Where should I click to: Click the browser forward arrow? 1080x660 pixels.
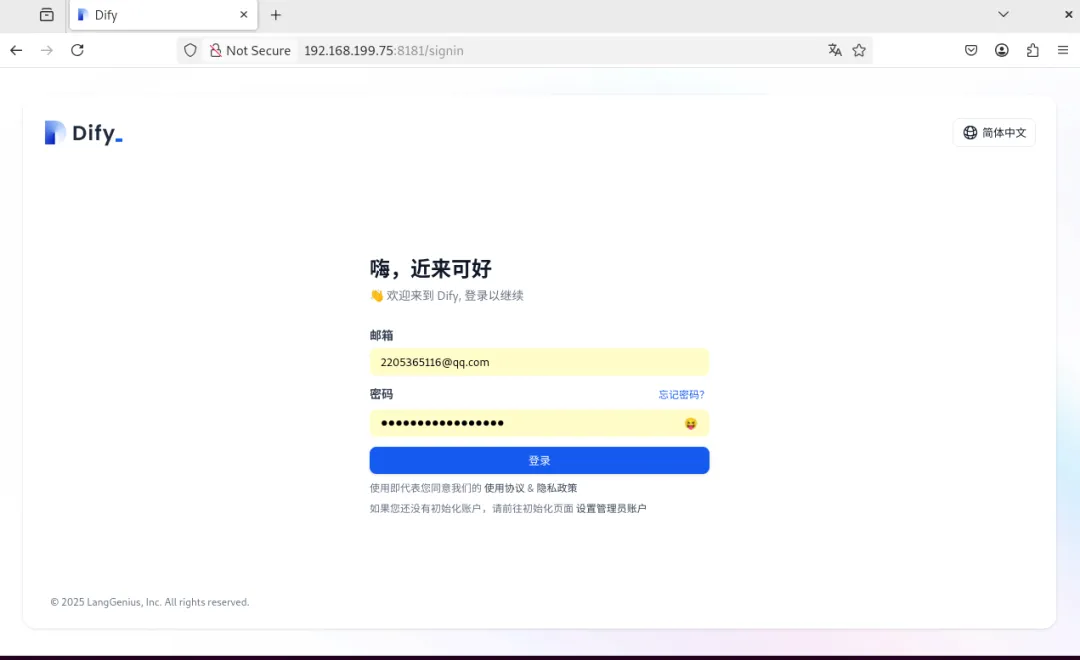click(47, 50)
